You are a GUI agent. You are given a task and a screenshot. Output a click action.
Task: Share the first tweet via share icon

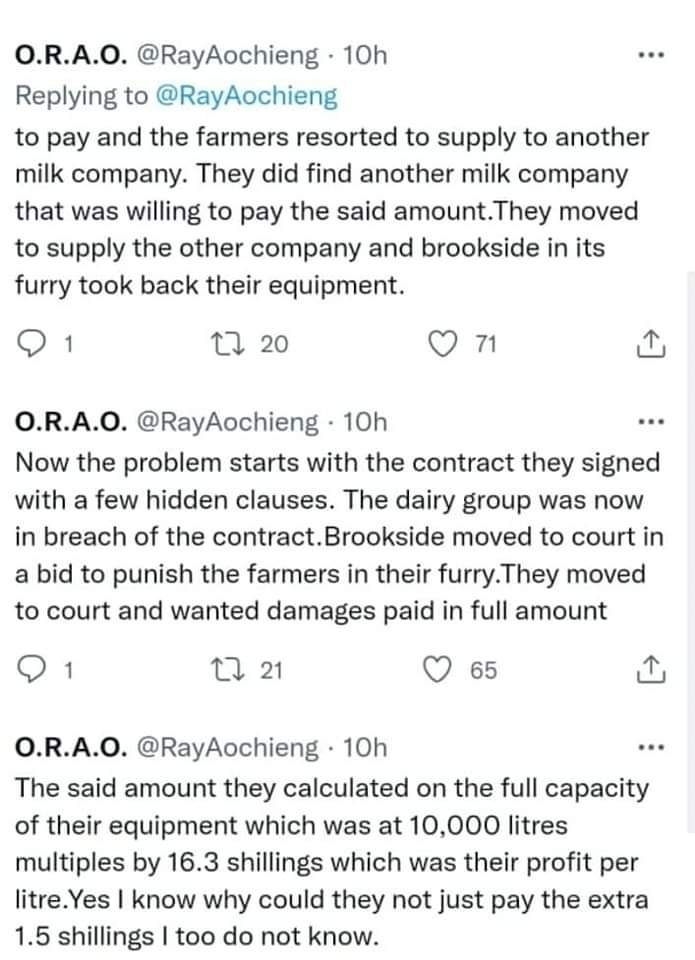tap(650, 343)
